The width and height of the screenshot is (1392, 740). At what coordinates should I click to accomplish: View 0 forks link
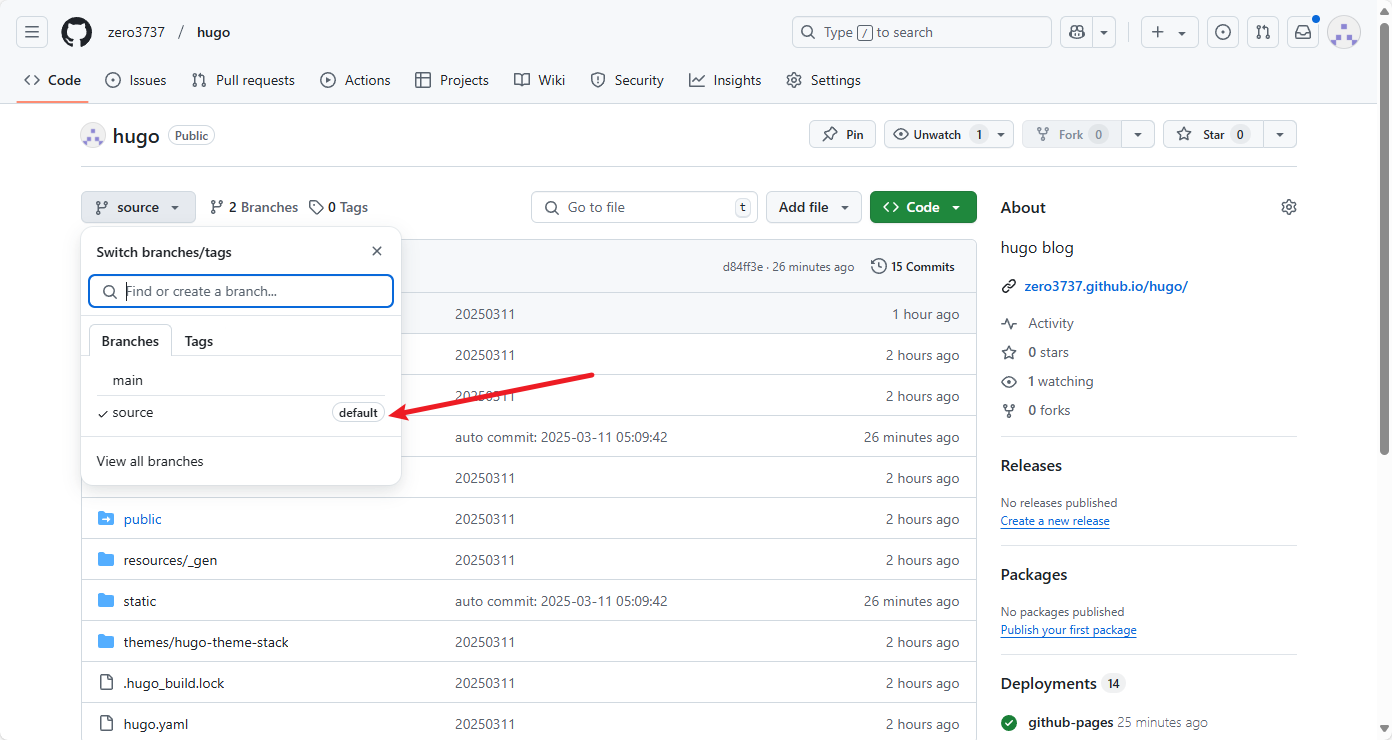tap(1049, 410)
